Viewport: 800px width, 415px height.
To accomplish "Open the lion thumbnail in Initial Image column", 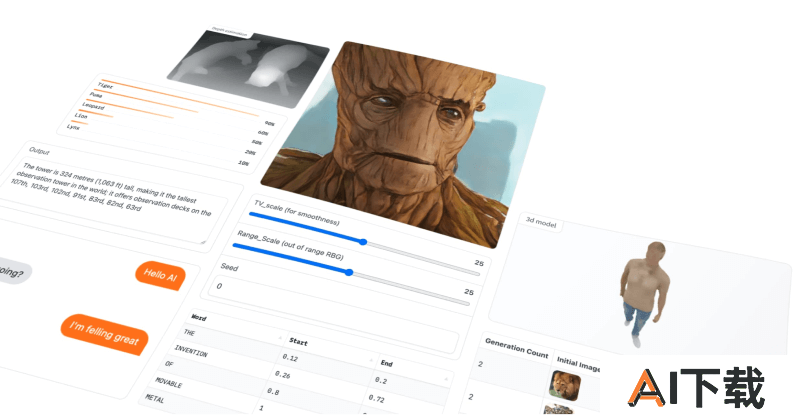I will pyautogui.click(x=566, y=384).
